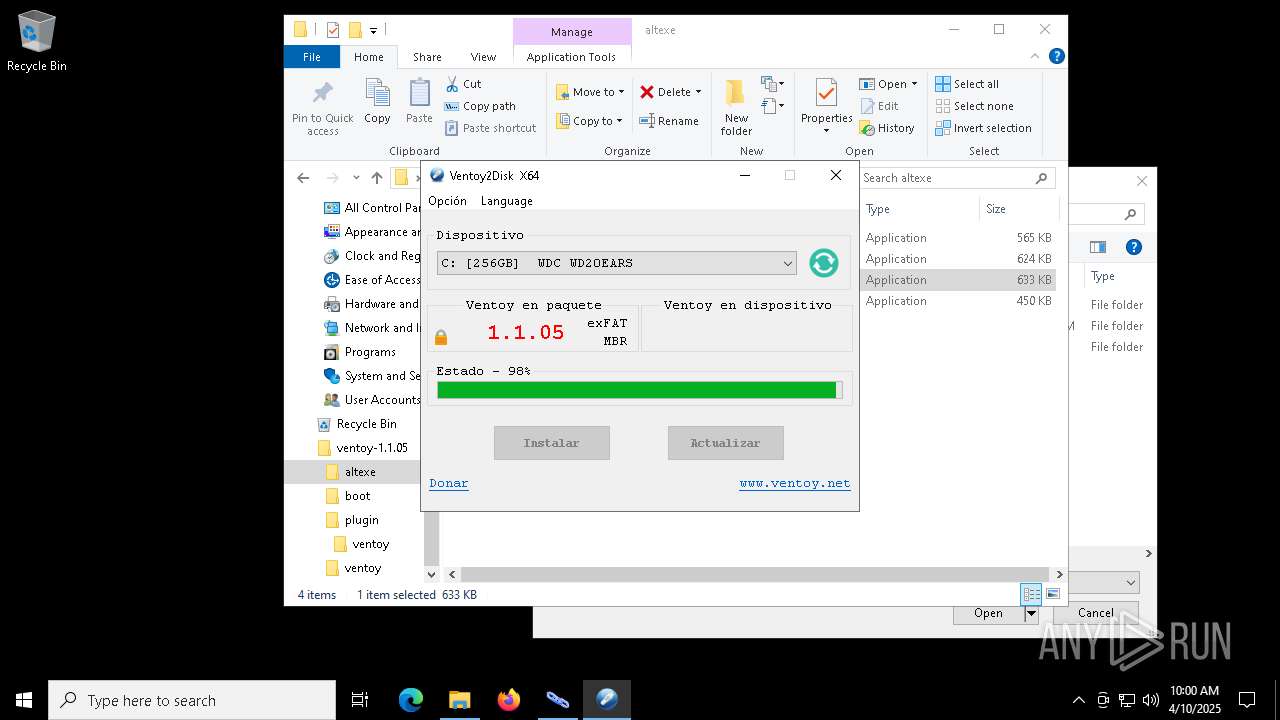Open Task View on taskbar
This screenshot has height=720, width=1280.
(x=360, y=700)
